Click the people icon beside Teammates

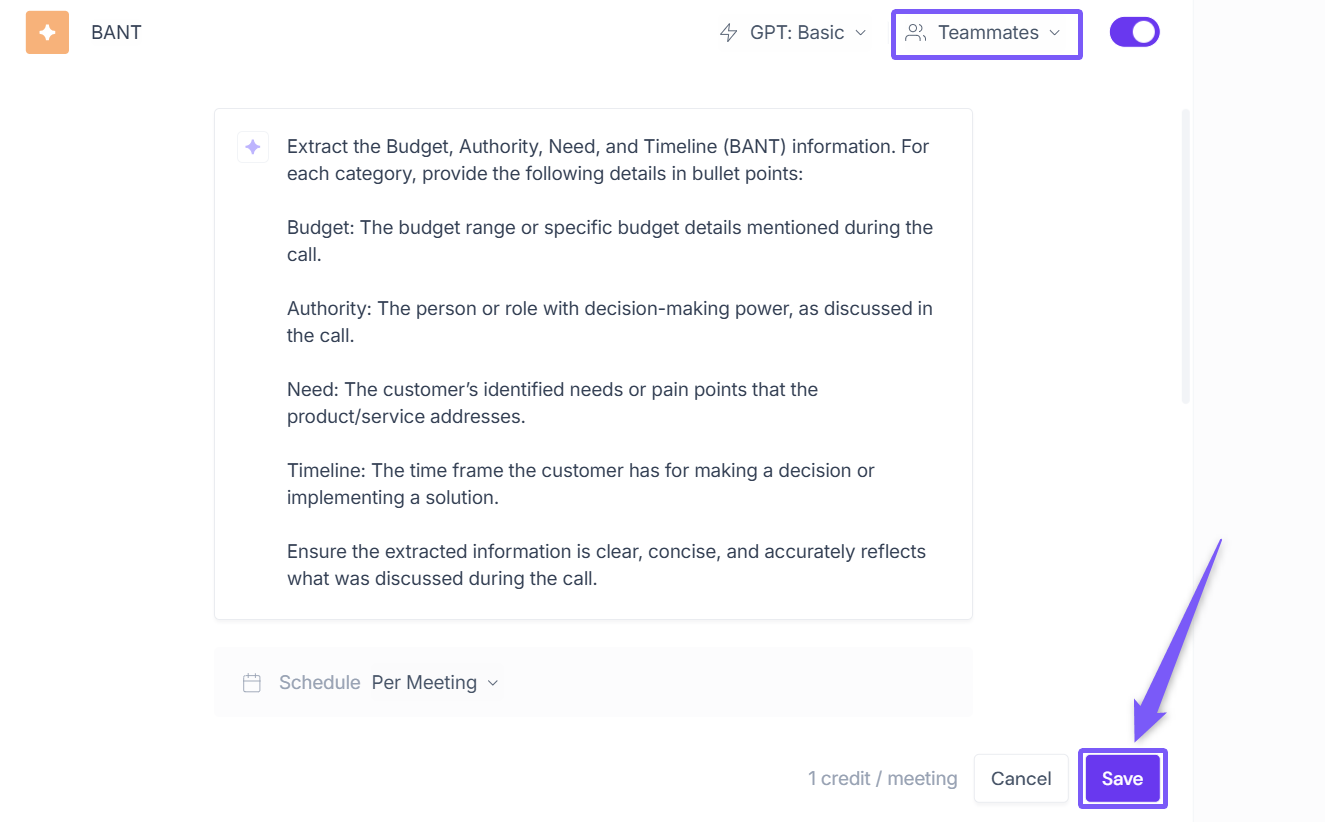point(915,33)
